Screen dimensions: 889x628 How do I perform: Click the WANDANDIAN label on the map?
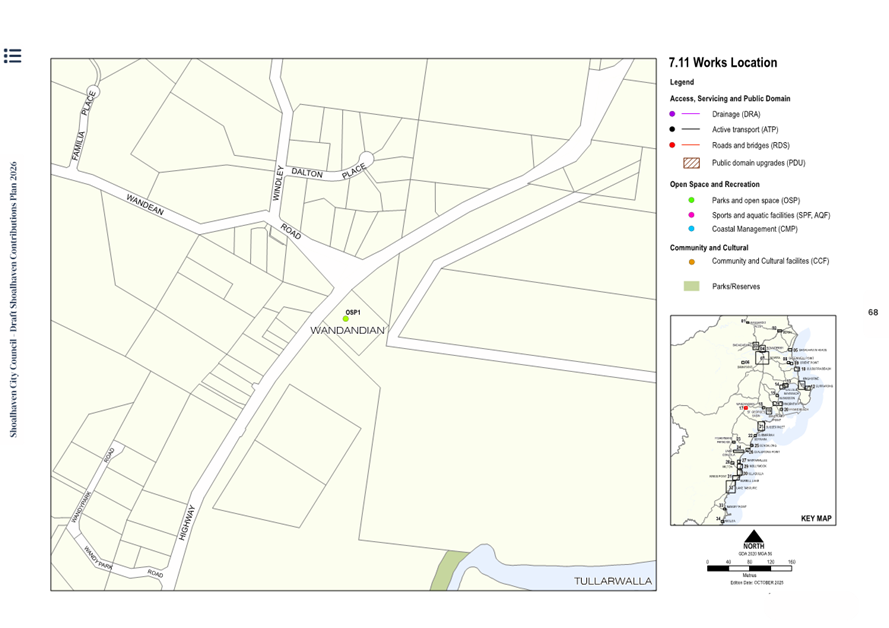click(x=350, y=331)
